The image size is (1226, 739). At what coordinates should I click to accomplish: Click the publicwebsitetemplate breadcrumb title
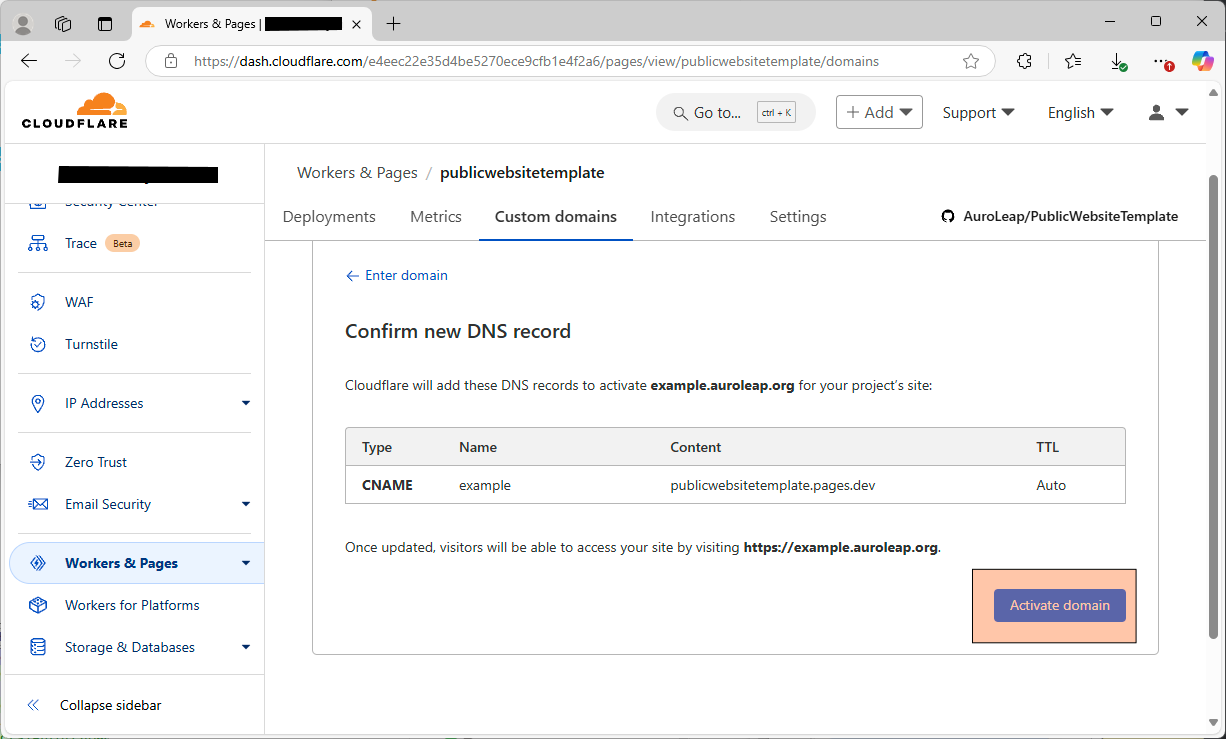coord(522,172)
